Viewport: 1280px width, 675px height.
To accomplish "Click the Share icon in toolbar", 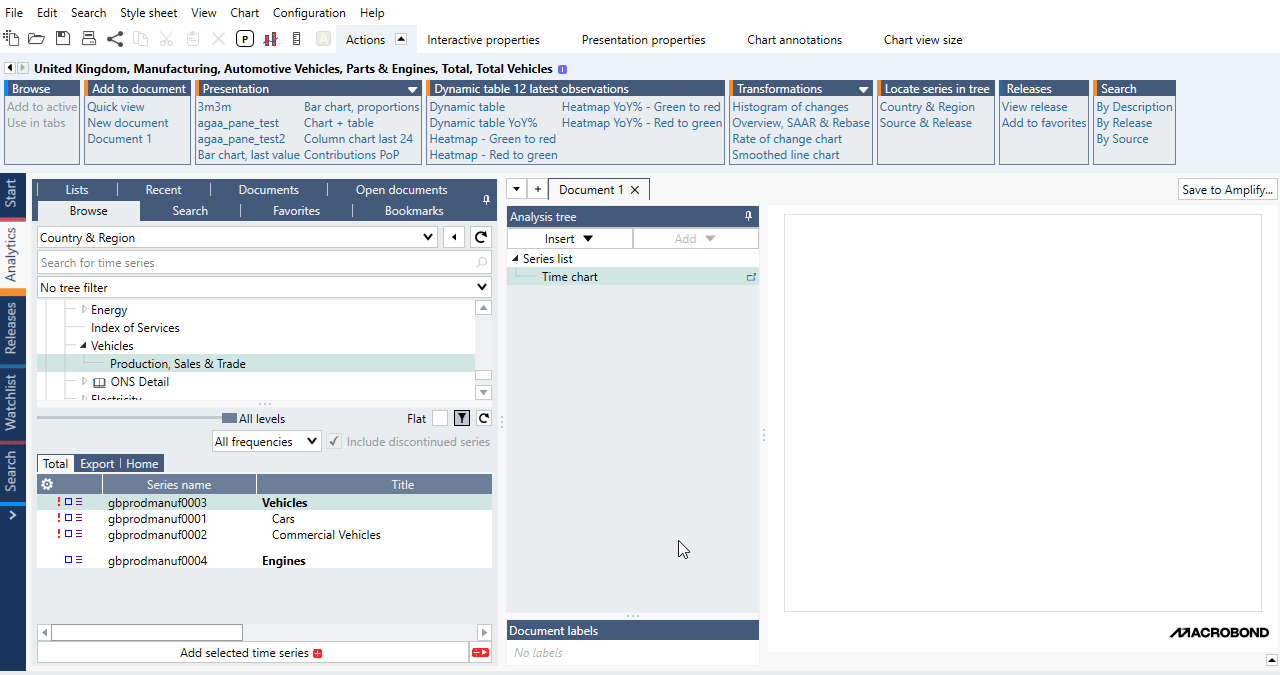I will (x=115, y=39).
